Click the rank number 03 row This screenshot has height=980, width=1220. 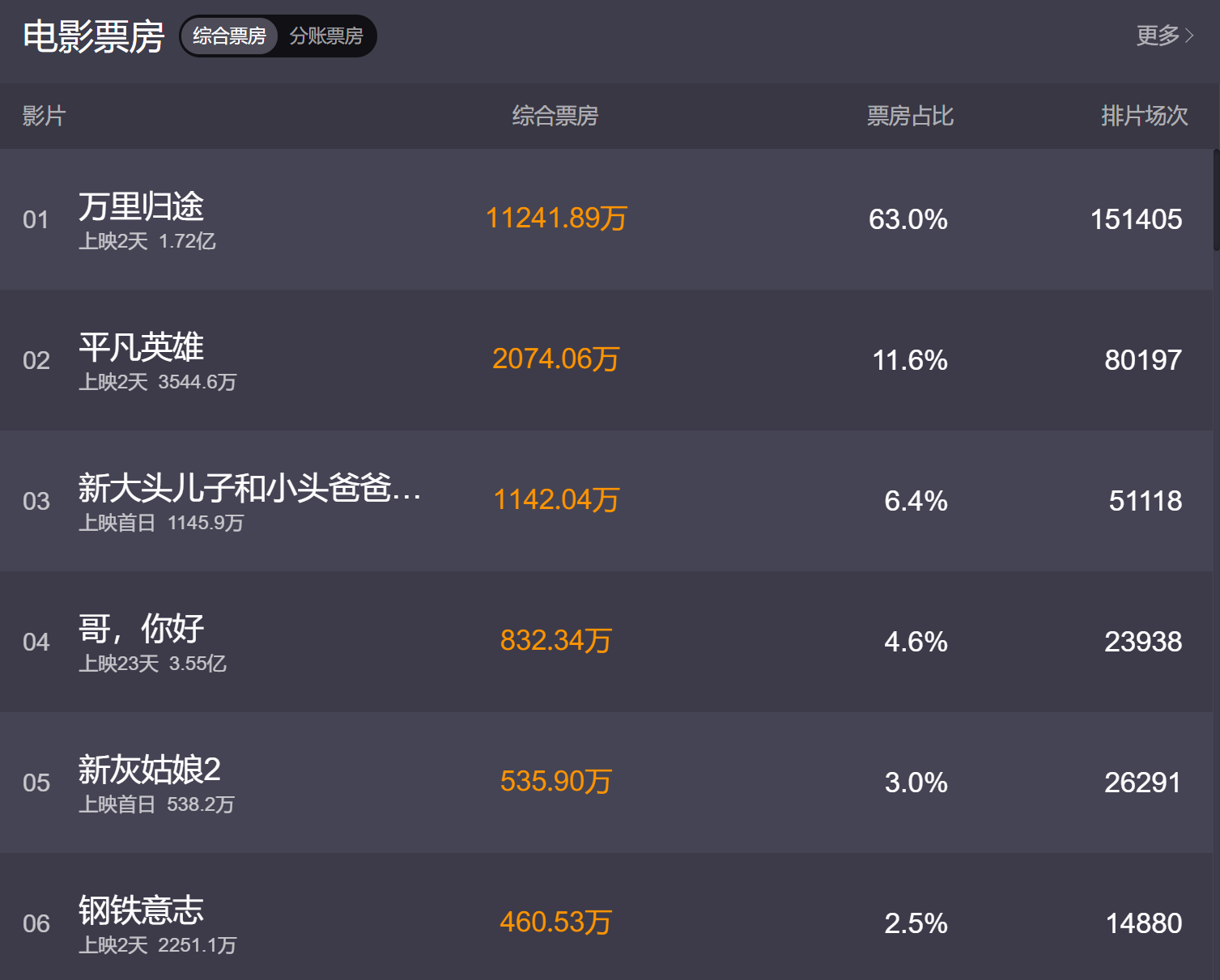tap(36, 502)
